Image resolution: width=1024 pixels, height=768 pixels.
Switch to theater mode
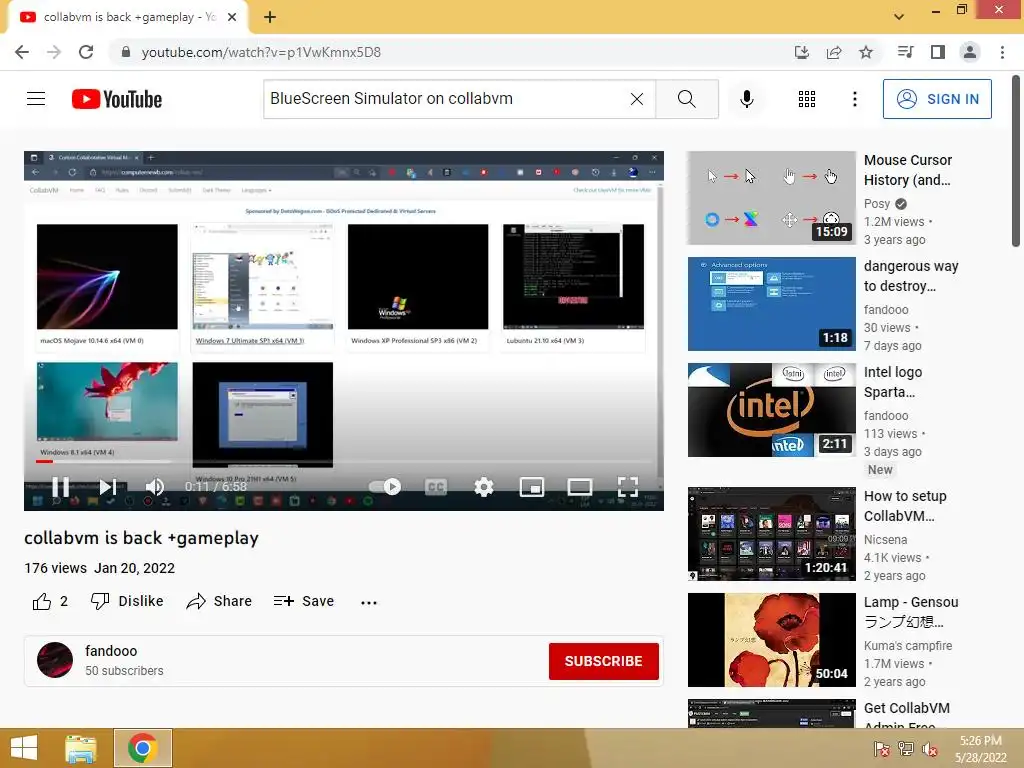[x=580, y=487]
